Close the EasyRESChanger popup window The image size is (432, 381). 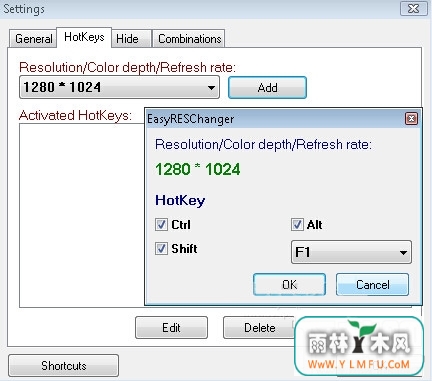(411, 119)
